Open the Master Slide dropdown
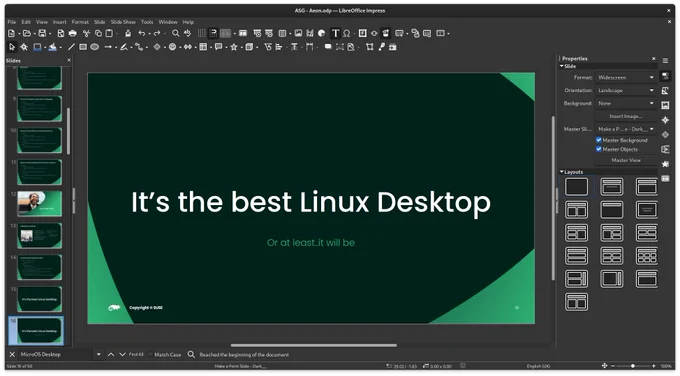680x376 pixels. click(x=625, y=129)
